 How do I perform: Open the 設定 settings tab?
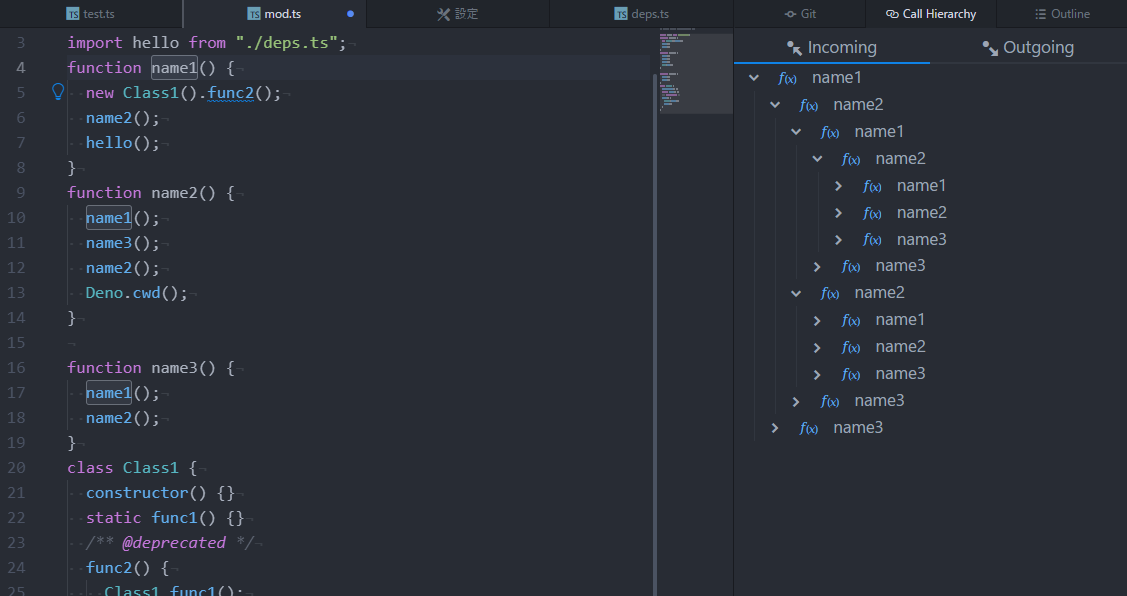coord(458,14)
